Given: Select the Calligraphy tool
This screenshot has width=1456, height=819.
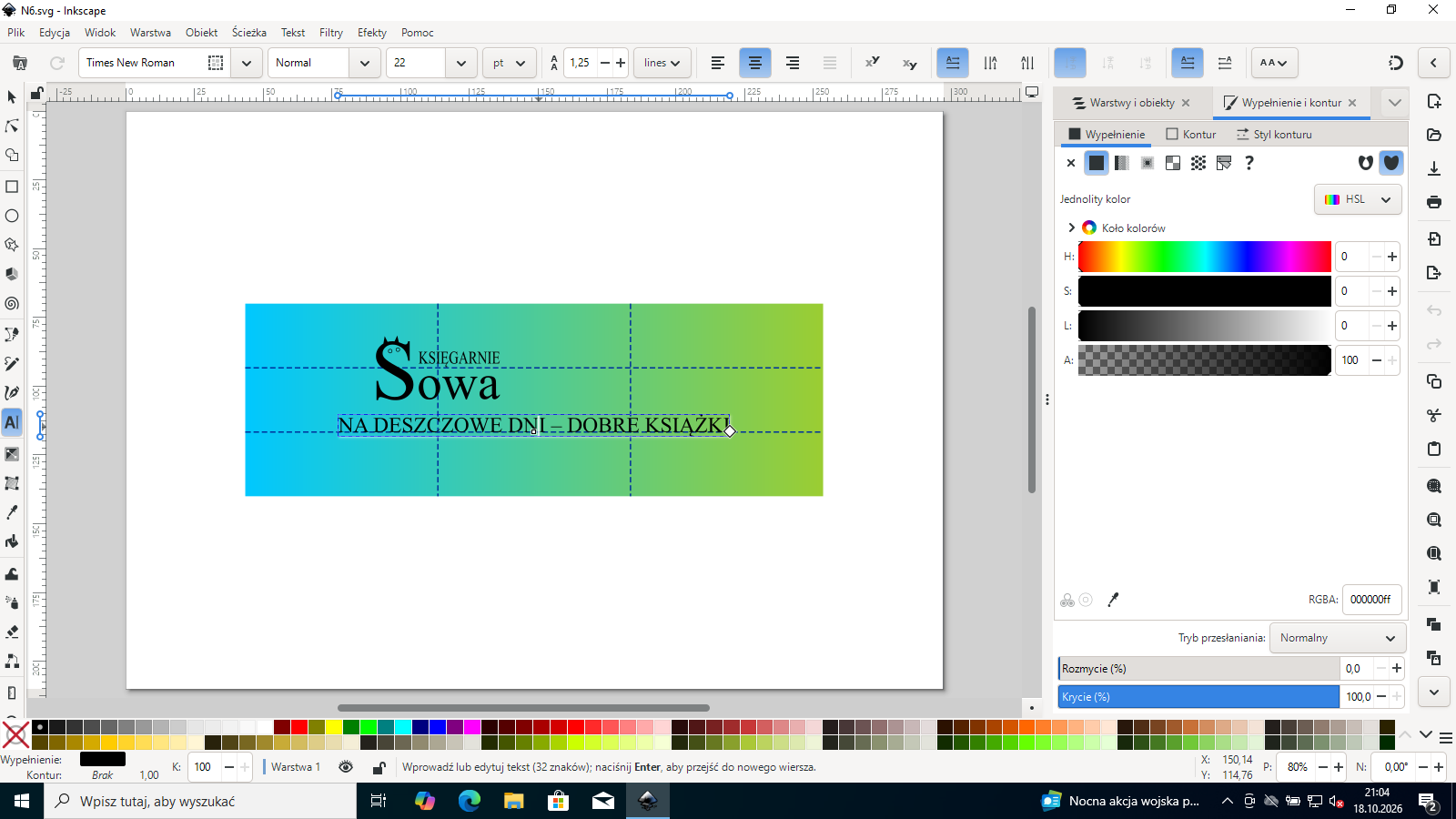Looking at the screenshot, I should [x=12, y=393].
